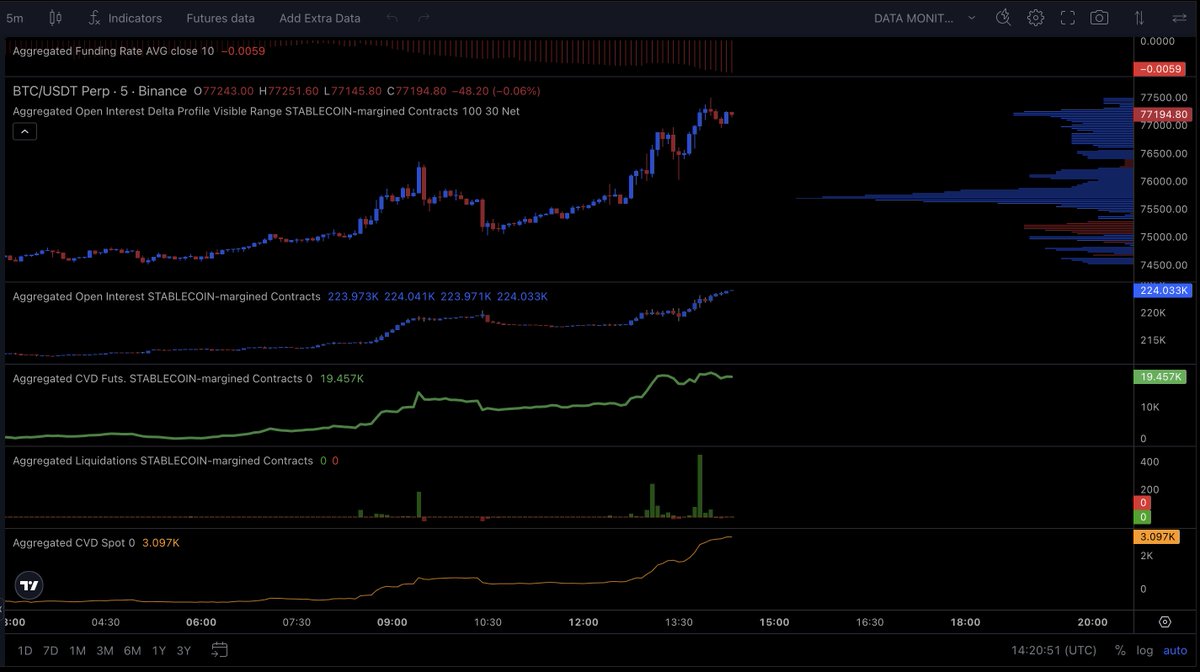Click the green 19.457K CVD label
Screen dimensions: 1200x672
(1160, 377)
